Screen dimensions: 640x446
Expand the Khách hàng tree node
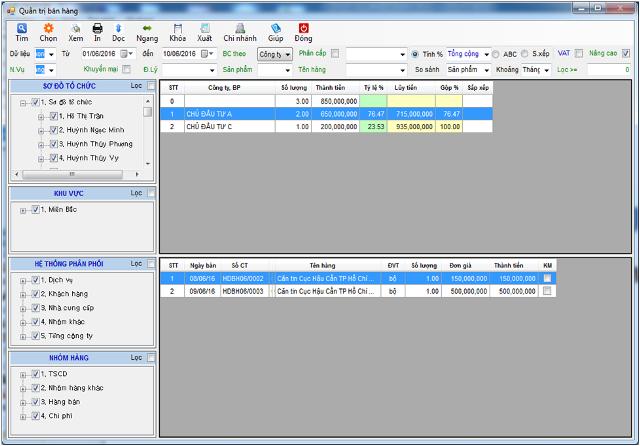(23, 295)
